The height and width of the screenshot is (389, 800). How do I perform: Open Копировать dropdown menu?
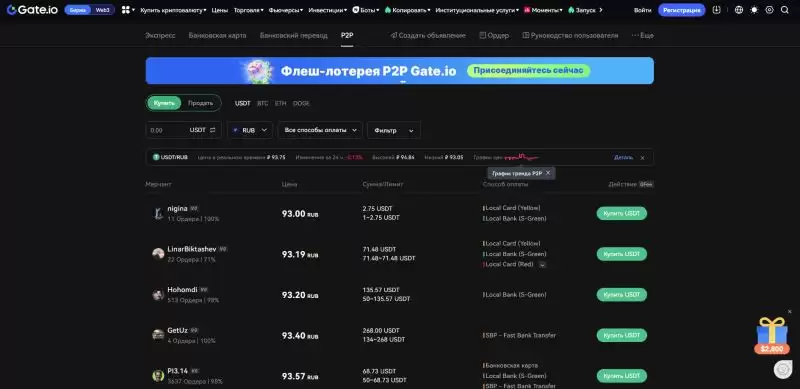tap(407, 10)
